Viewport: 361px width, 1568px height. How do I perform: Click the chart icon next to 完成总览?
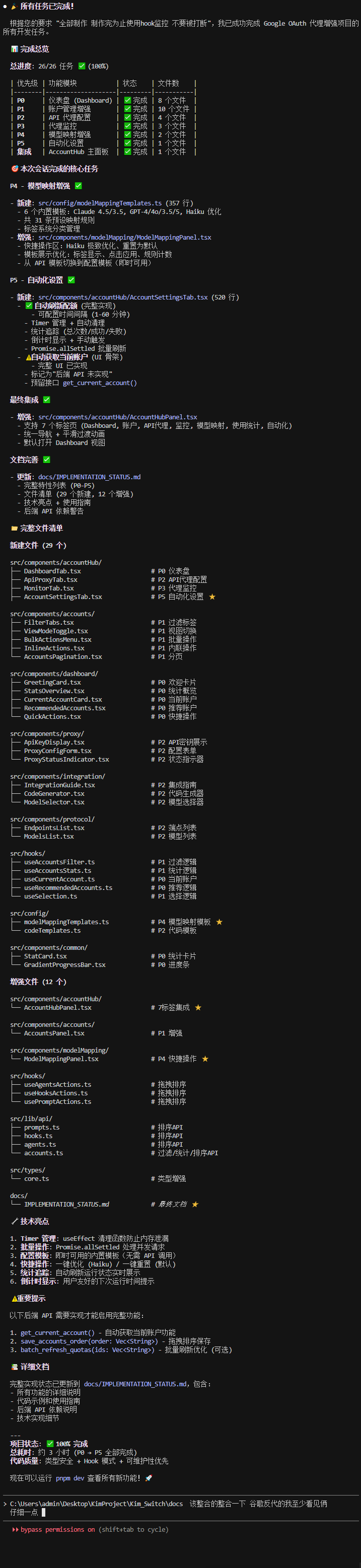pyautogui.click(x=14, y=49)
